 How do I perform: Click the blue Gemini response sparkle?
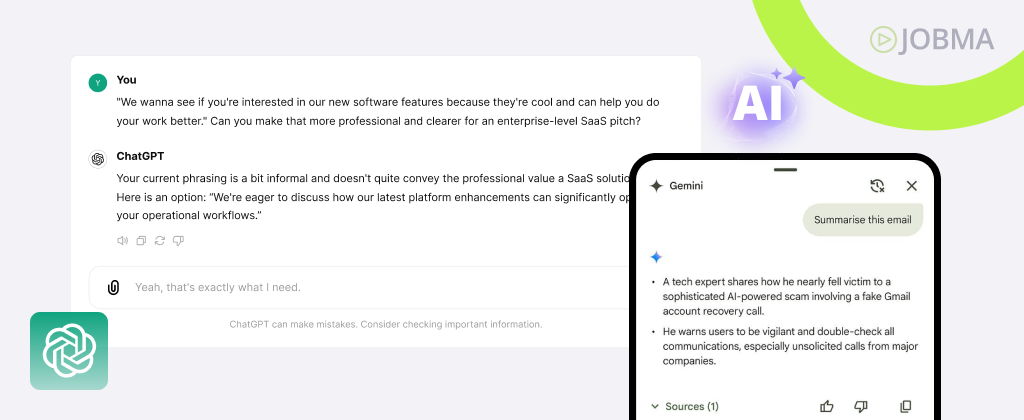tap(656, 257)
